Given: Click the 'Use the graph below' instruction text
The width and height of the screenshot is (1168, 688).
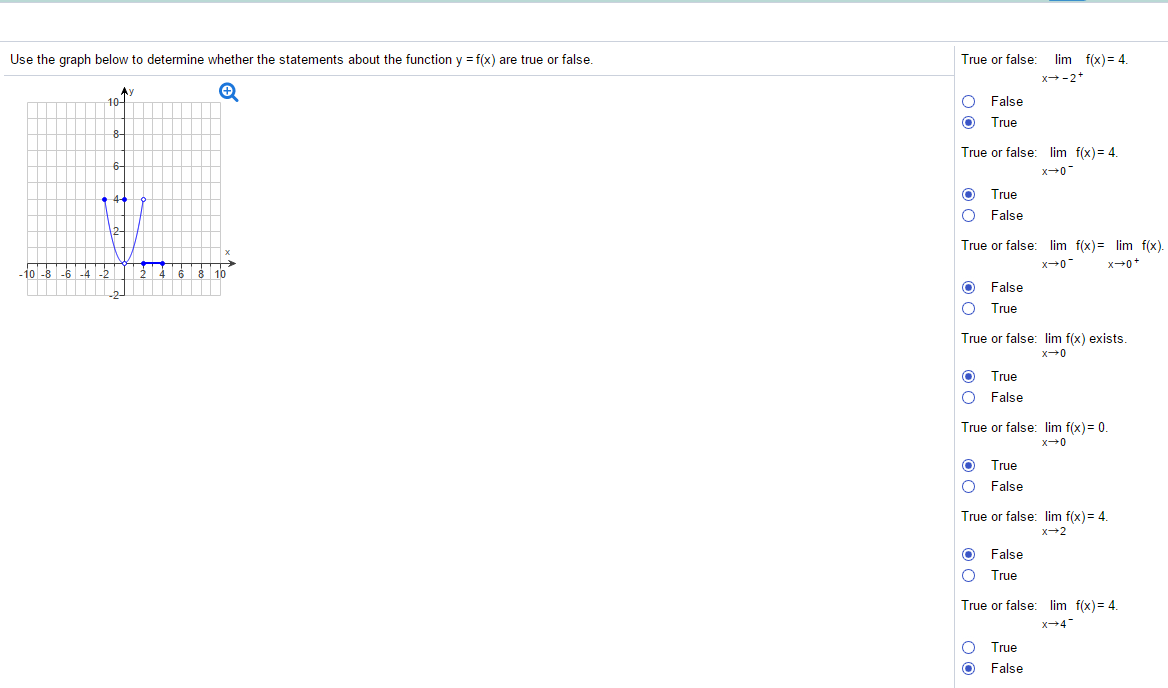Looking at the screenshot, I should (x=302, y=60).
